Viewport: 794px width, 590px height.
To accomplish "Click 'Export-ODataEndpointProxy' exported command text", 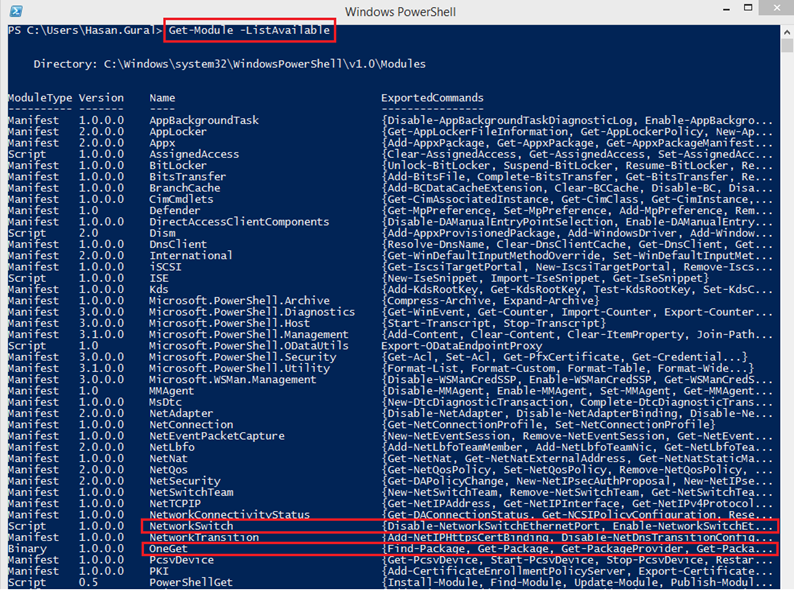I will pos(462,346).
